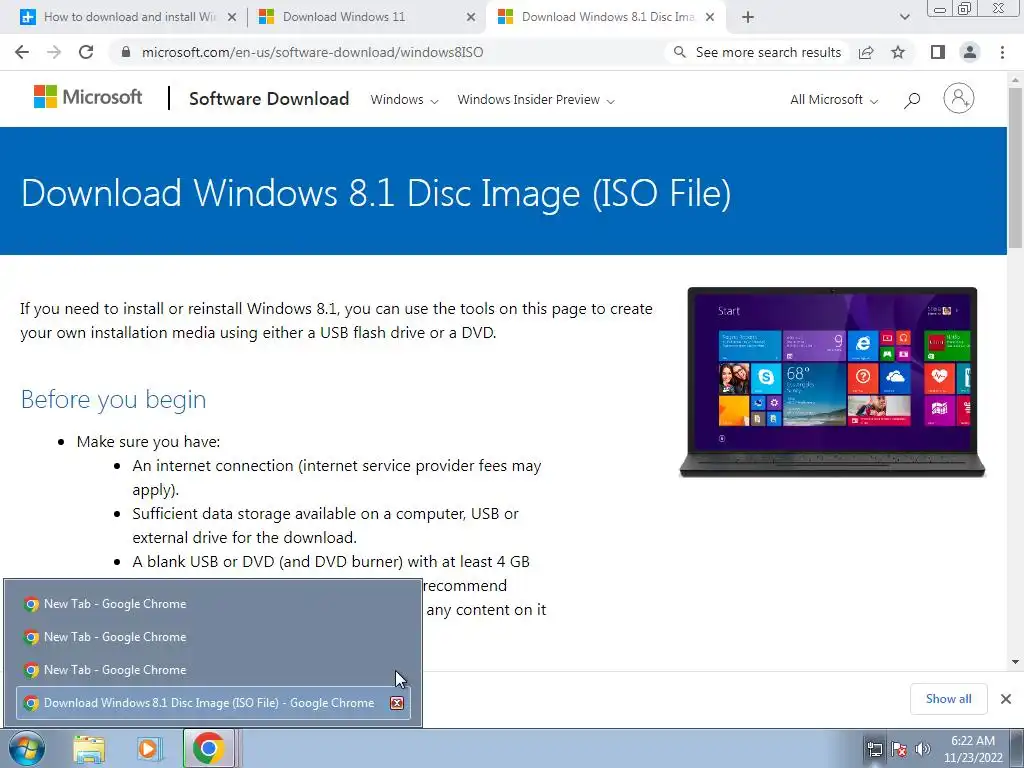
Task: Click the Show all downloads button
Action: [x=948, y=699]
